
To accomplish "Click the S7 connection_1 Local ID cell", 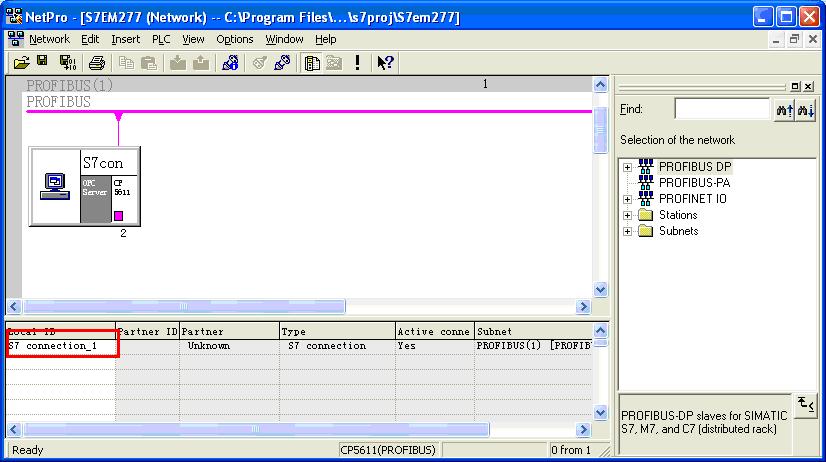I will (61, 346).
